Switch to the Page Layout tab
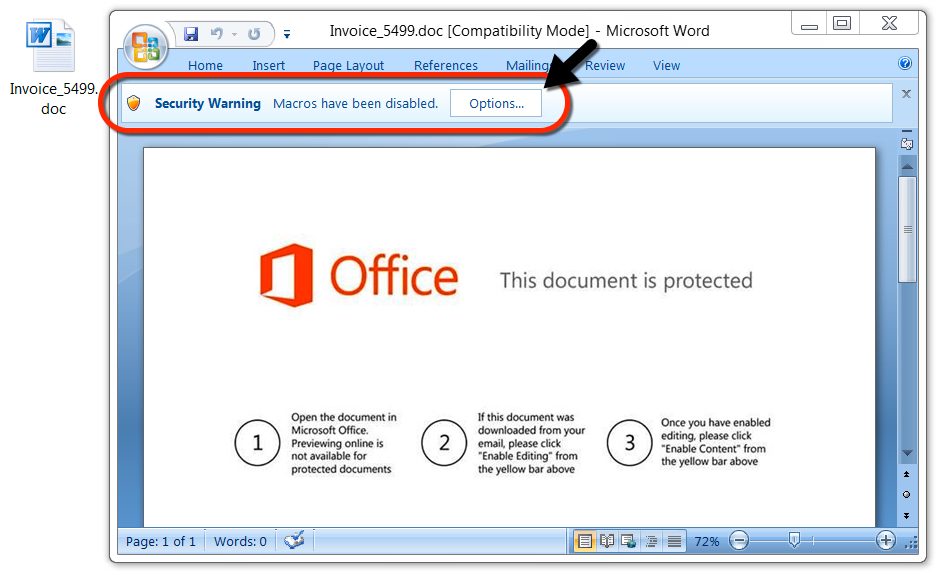This screenshot has height=575, width=938. [348, 65]
